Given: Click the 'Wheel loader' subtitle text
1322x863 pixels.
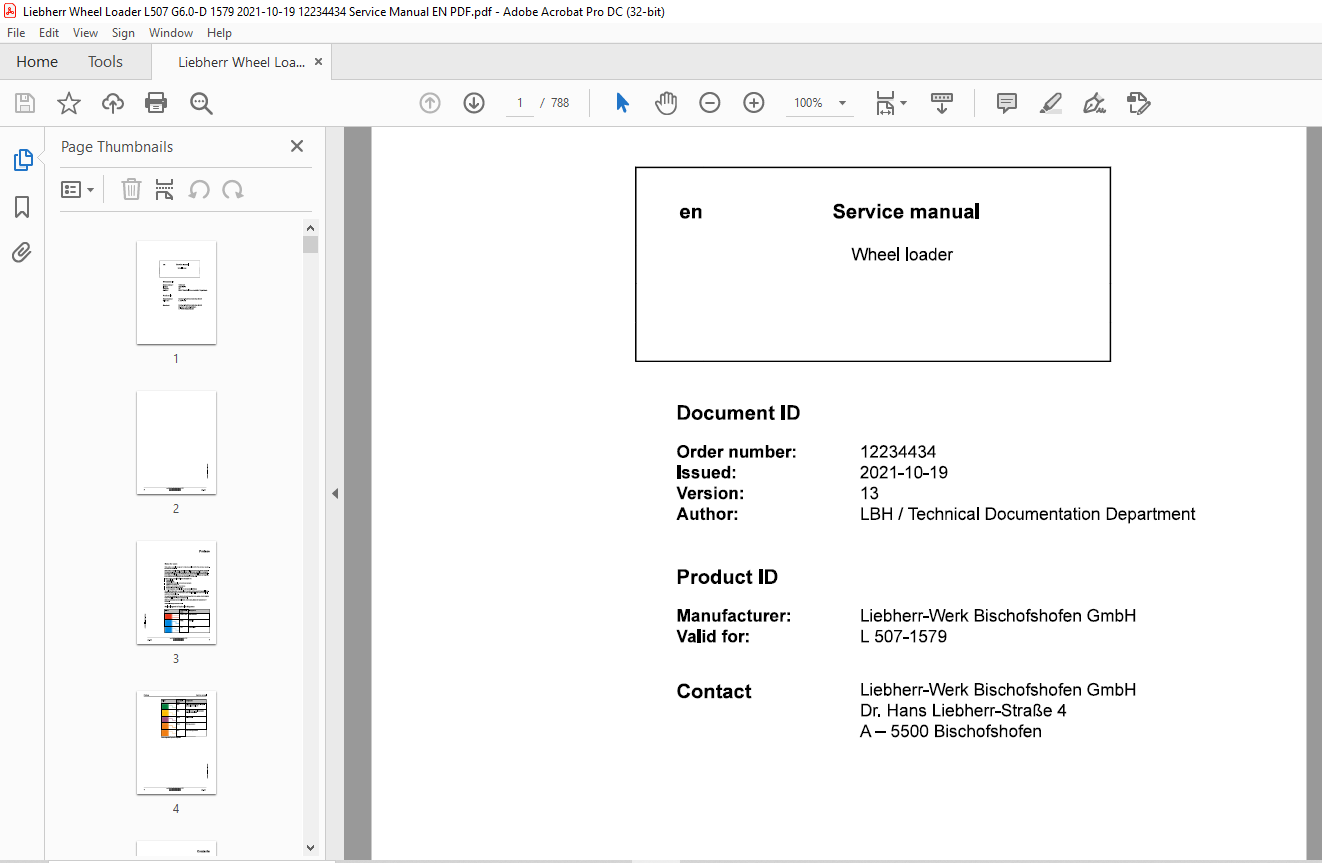Looking at the screenshot, I should tap(902, 255).
